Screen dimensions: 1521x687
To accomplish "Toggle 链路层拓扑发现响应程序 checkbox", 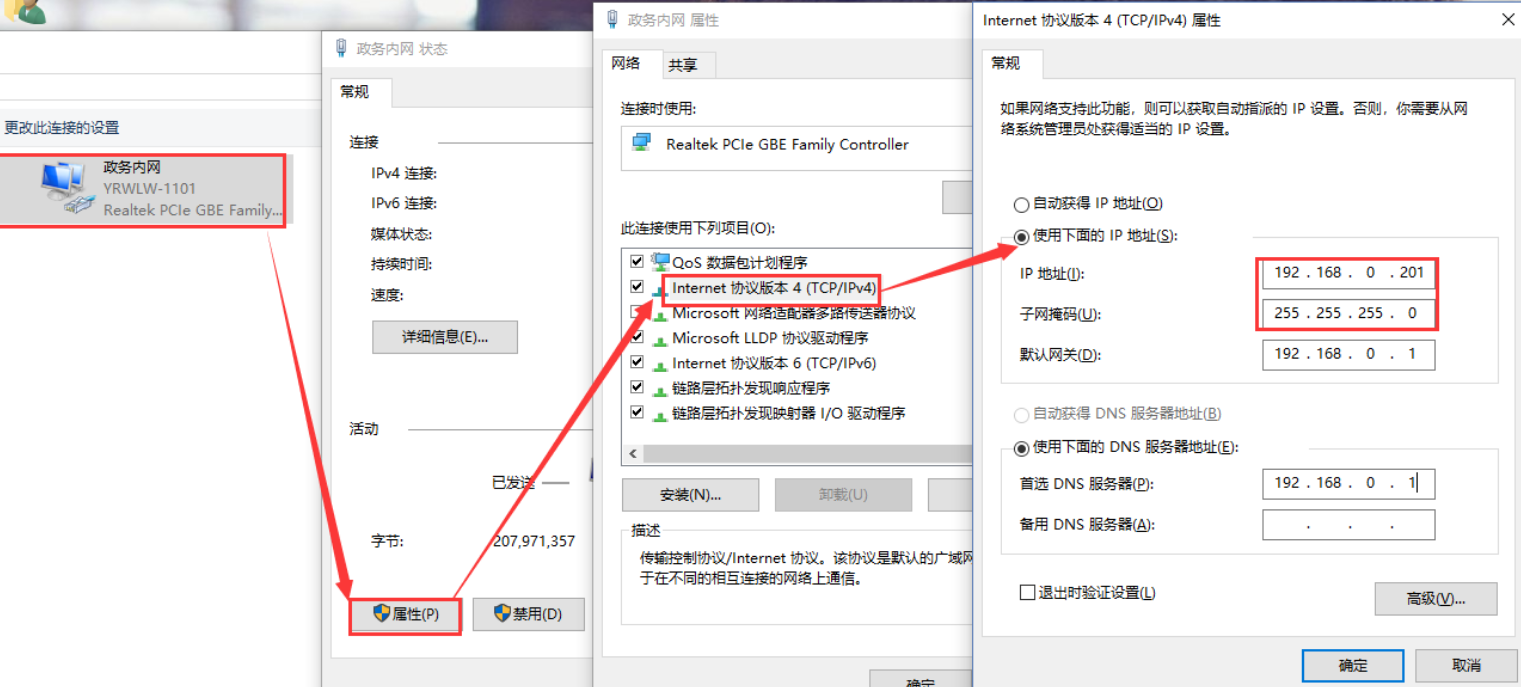I will [637, 387].
